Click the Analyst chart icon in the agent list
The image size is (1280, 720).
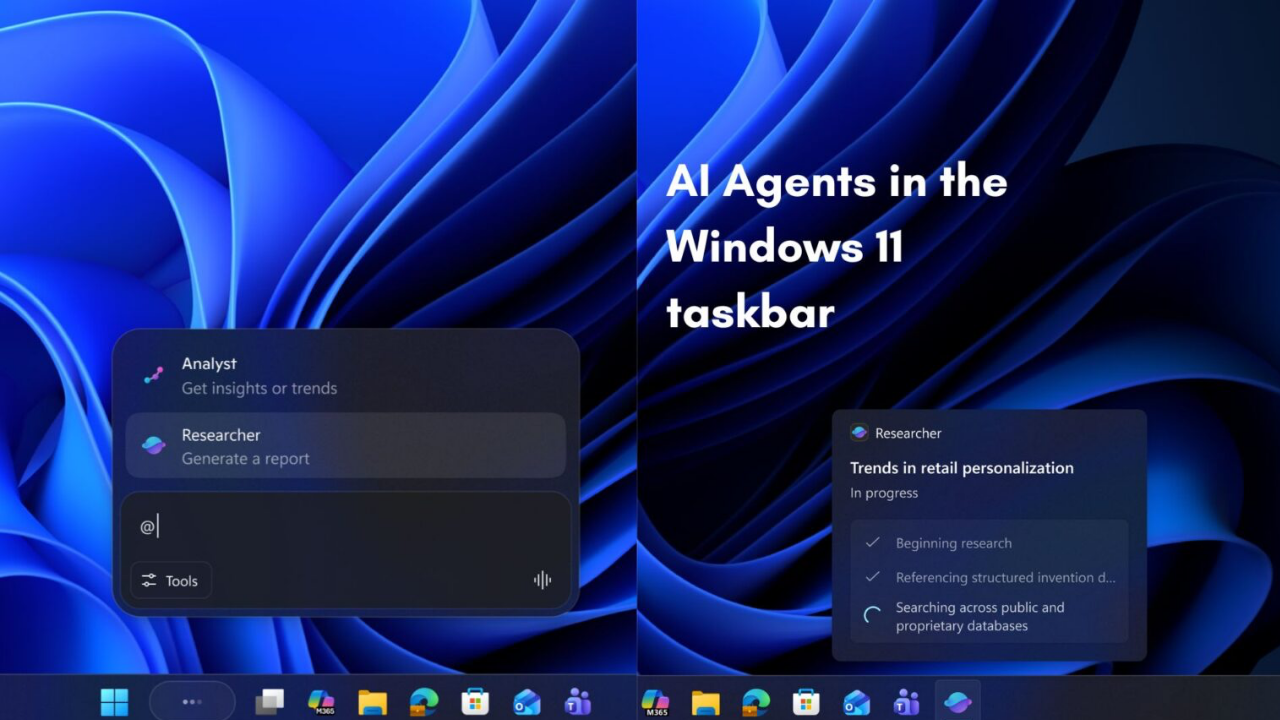(153, 376)
